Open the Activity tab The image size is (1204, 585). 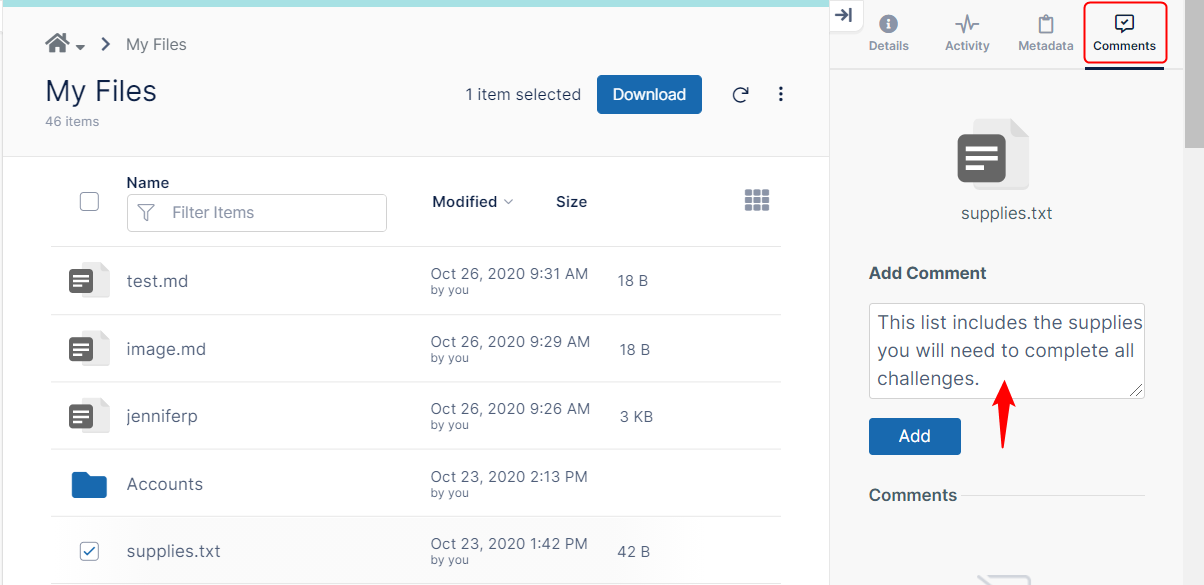coord(967,33)
